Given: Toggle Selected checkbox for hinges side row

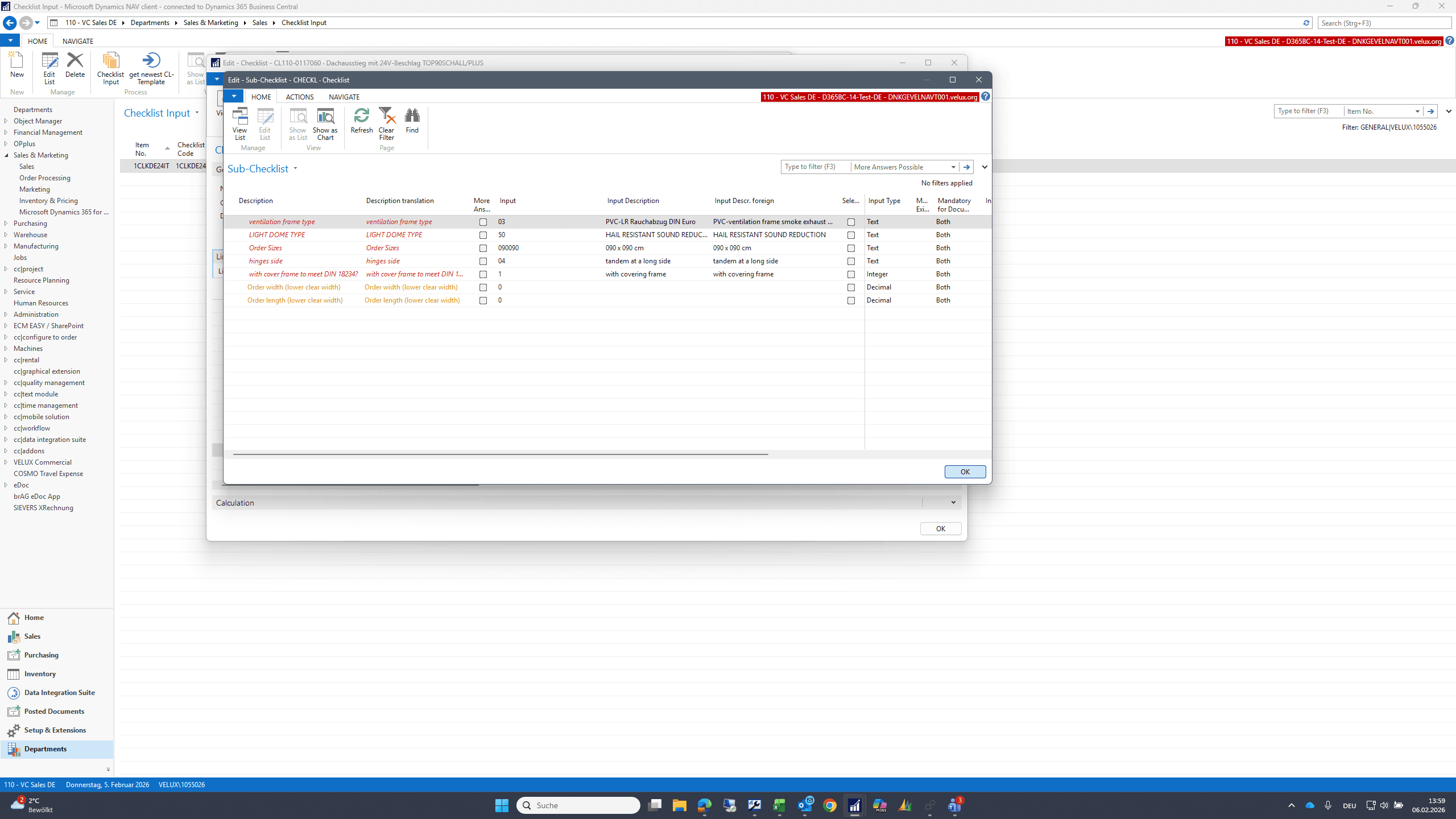Looking at the screenshot, I should [851, 261].
